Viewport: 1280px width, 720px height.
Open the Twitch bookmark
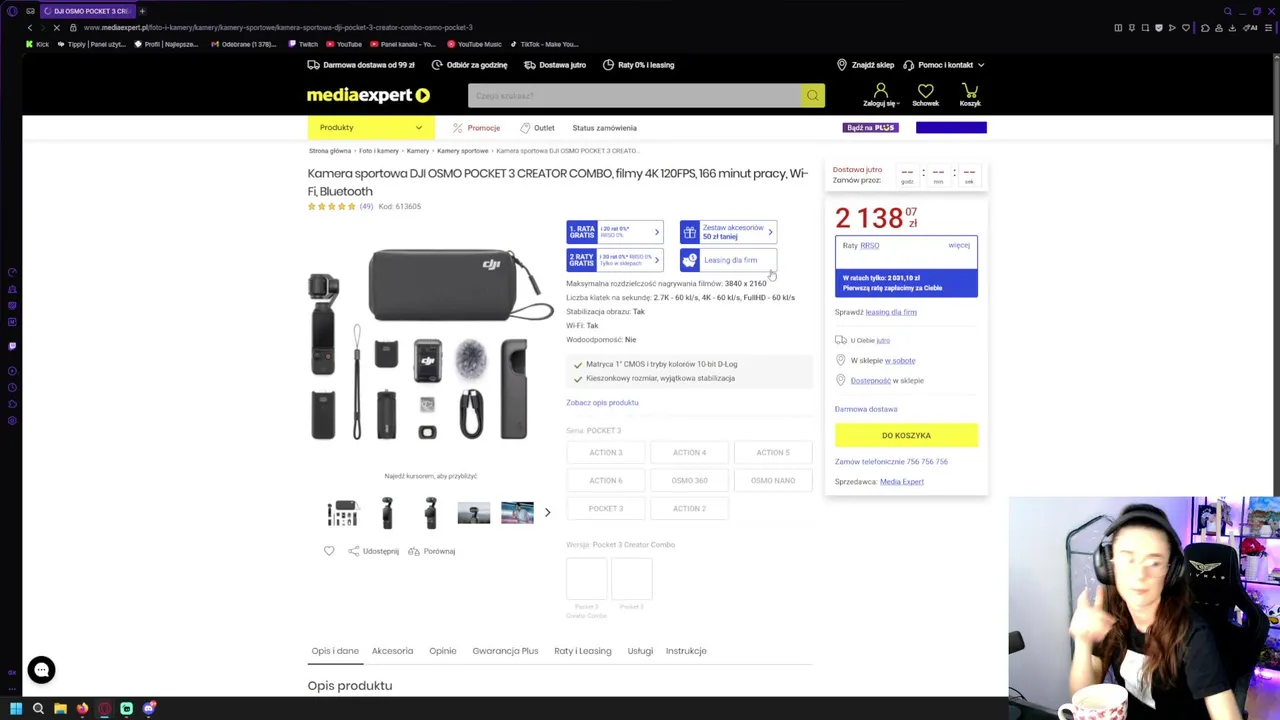pyautogui.click(x=303, y=44)
